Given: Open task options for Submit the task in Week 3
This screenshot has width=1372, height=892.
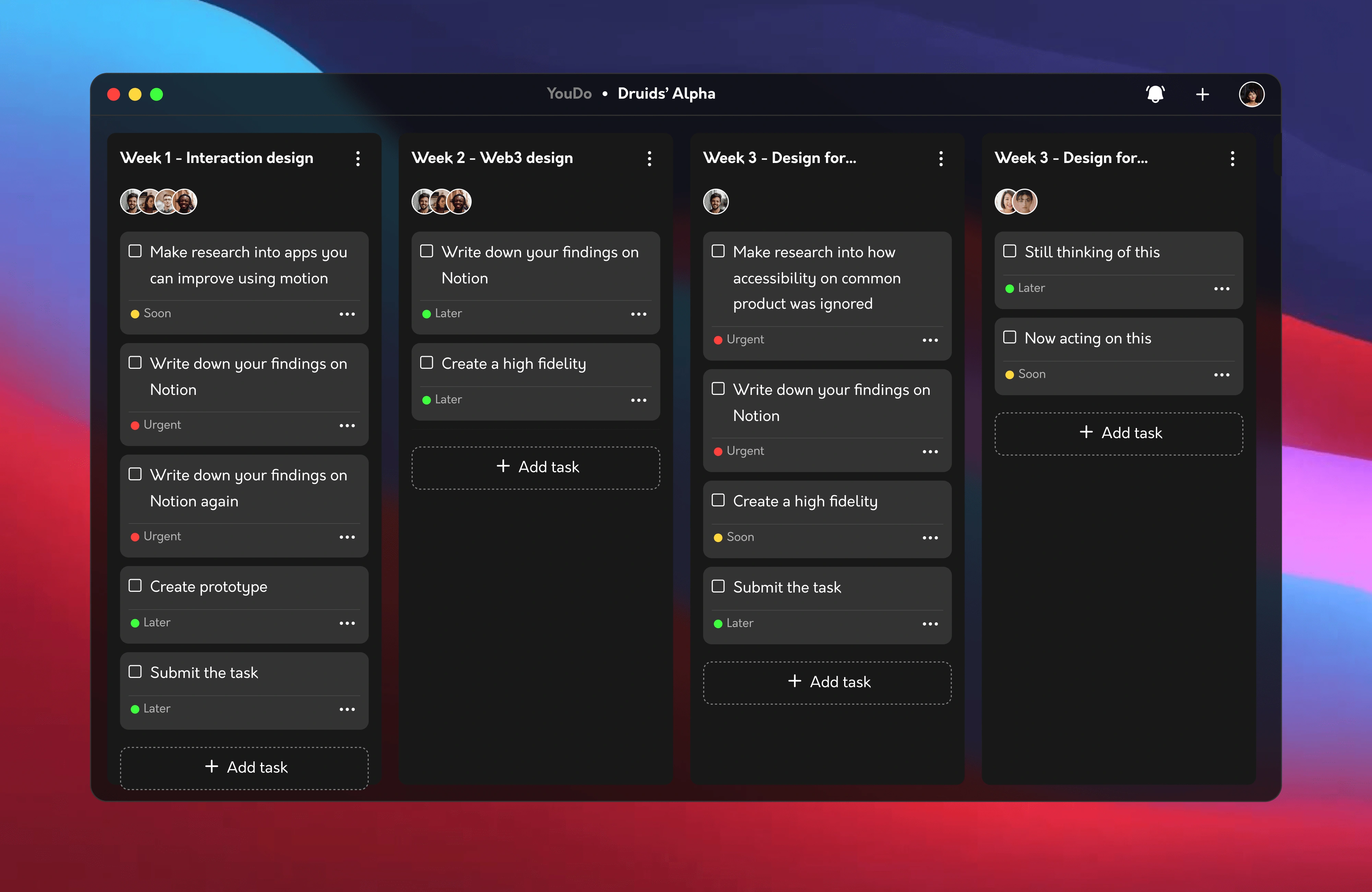Looking at the screenshot, I should click(x=930, y=623).
